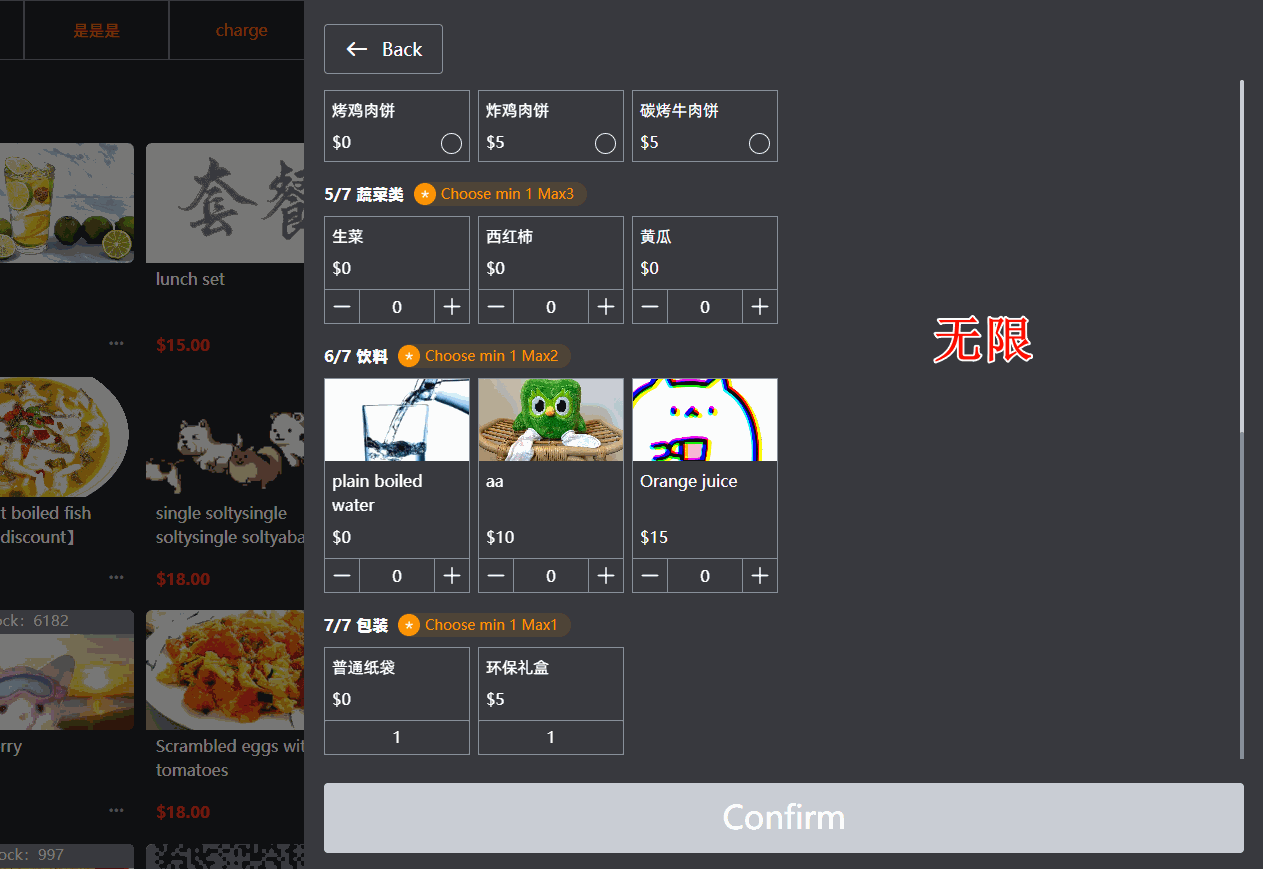Reduce Orange juice quantity with minus
The width and height of the screenshot is (1263, 869).
(650, 576)
